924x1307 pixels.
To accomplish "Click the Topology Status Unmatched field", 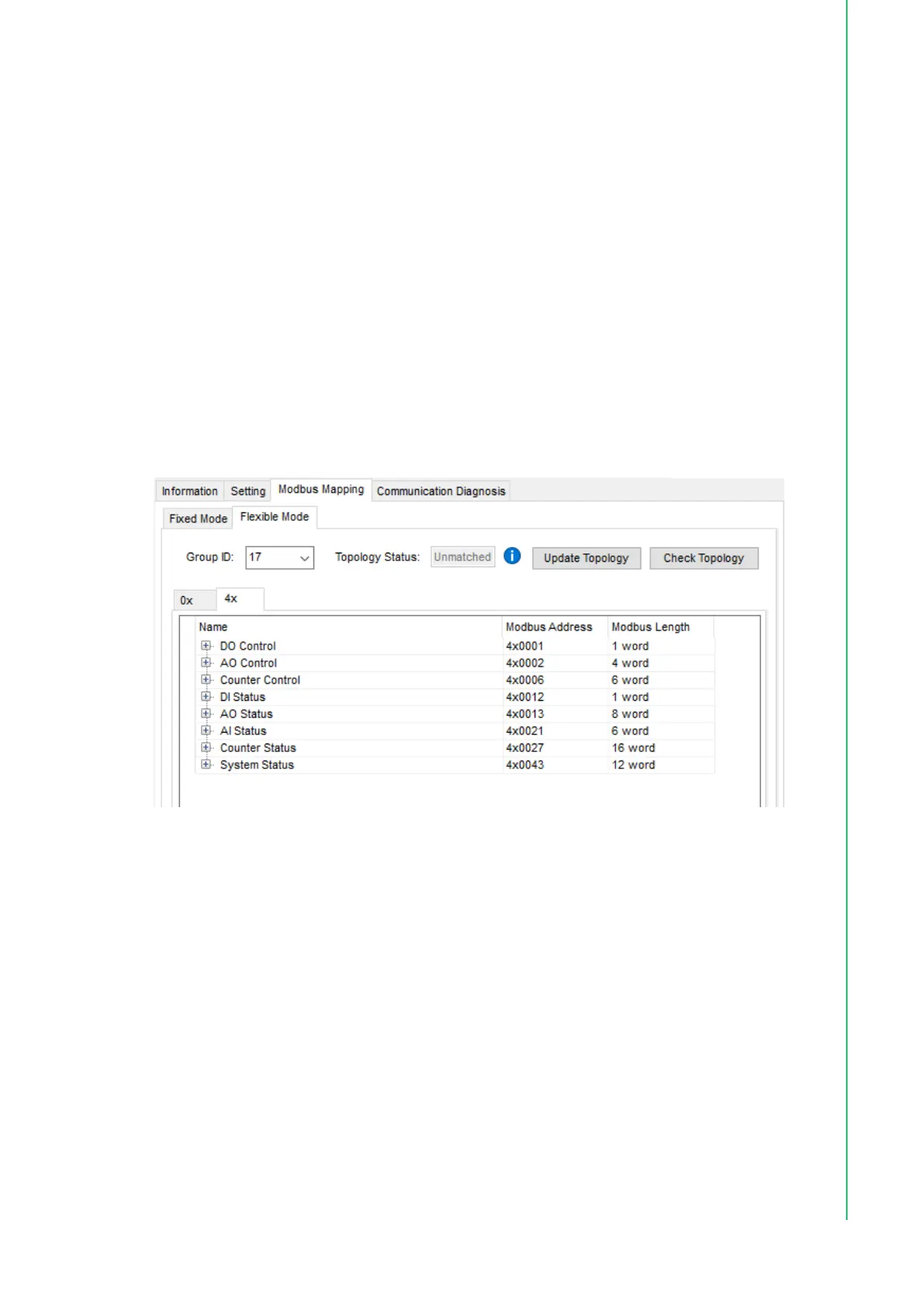I will pyautogui.click(x=462, y=557).
